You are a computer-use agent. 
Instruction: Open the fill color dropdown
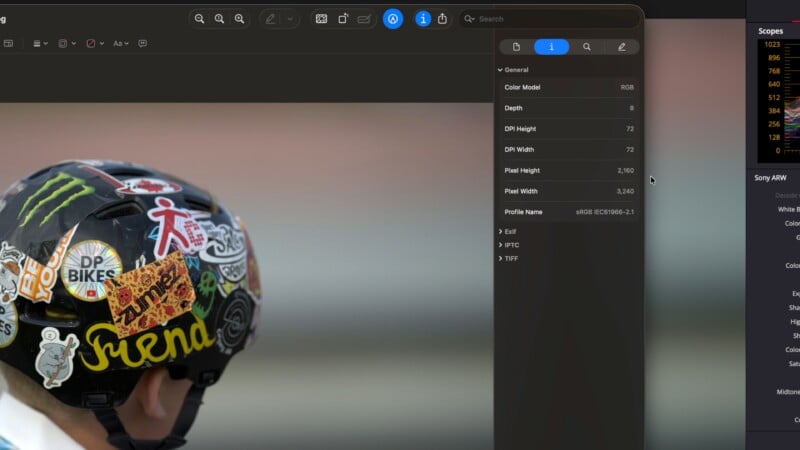coord(95,43)
